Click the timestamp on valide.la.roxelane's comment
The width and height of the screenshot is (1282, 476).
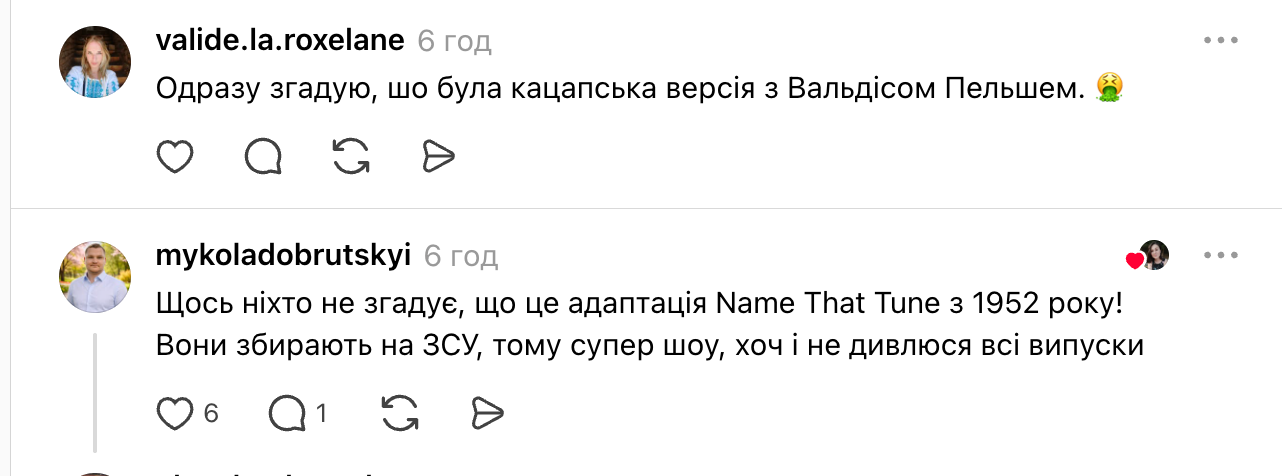454,41
